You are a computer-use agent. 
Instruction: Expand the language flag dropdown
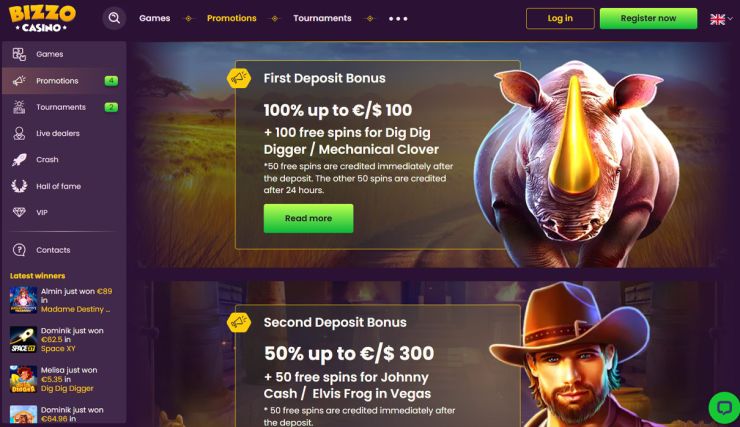[x=722, y=19]
